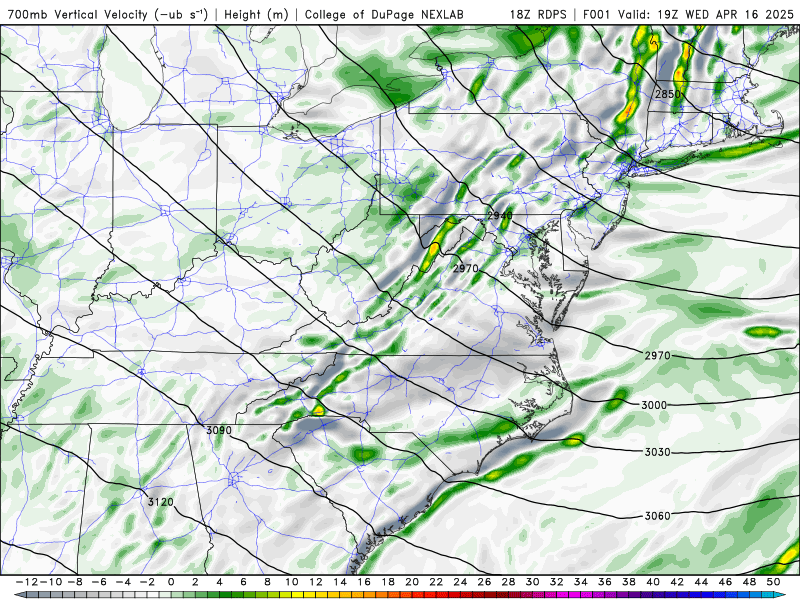Click the 3000 height contour label
The height and width of the screenshot is (600, 800).
654,405
